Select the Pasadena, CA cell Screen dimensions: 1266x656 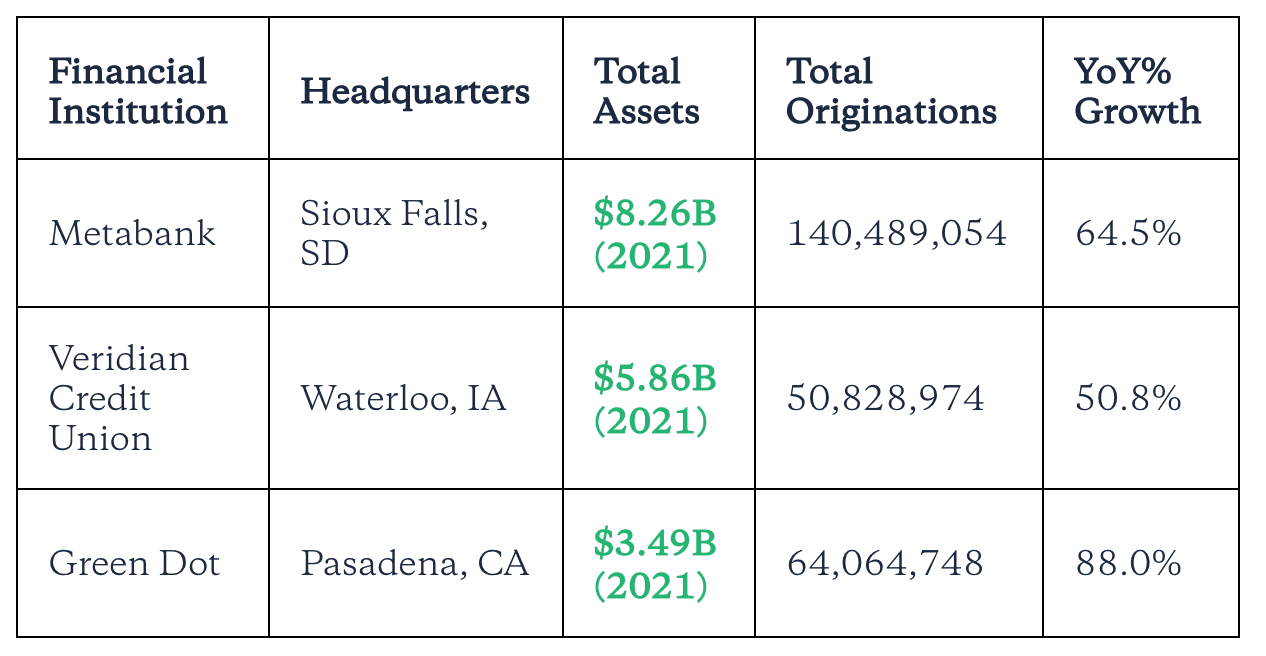(414, 563)
